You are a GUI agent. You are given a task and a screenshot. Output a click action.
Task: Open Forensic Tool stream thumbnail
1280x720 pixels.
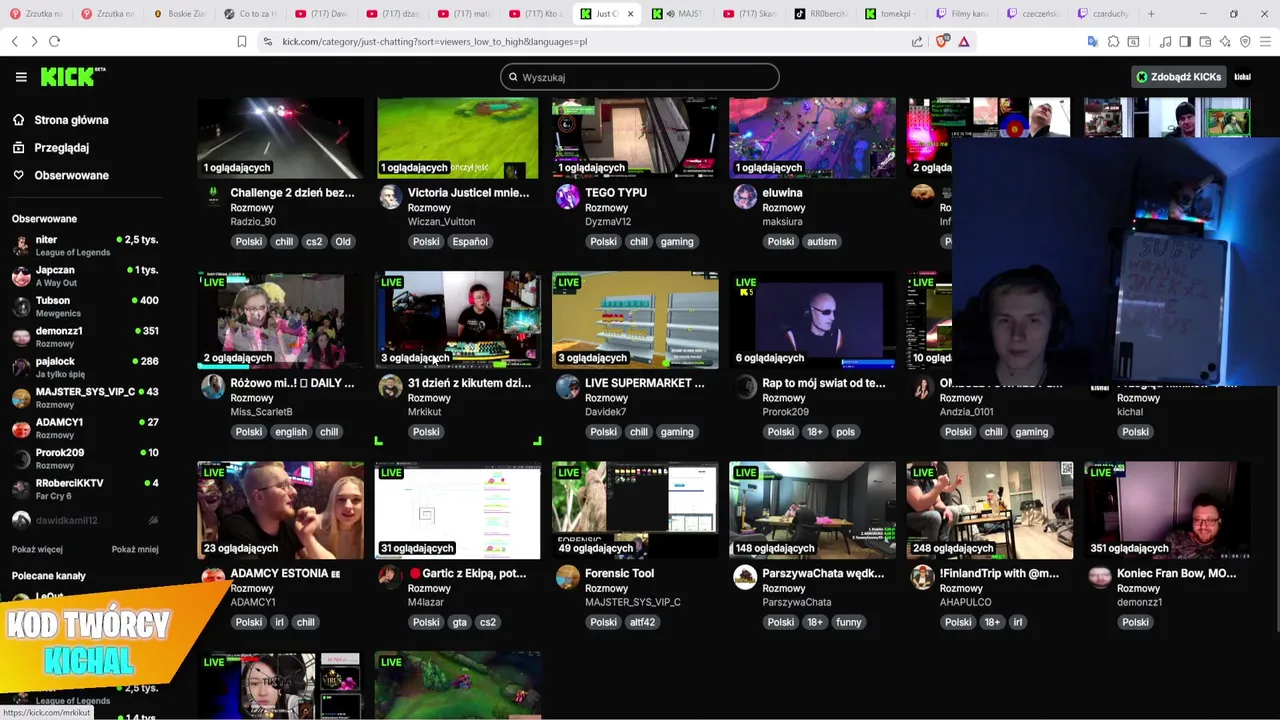(635, 510)
